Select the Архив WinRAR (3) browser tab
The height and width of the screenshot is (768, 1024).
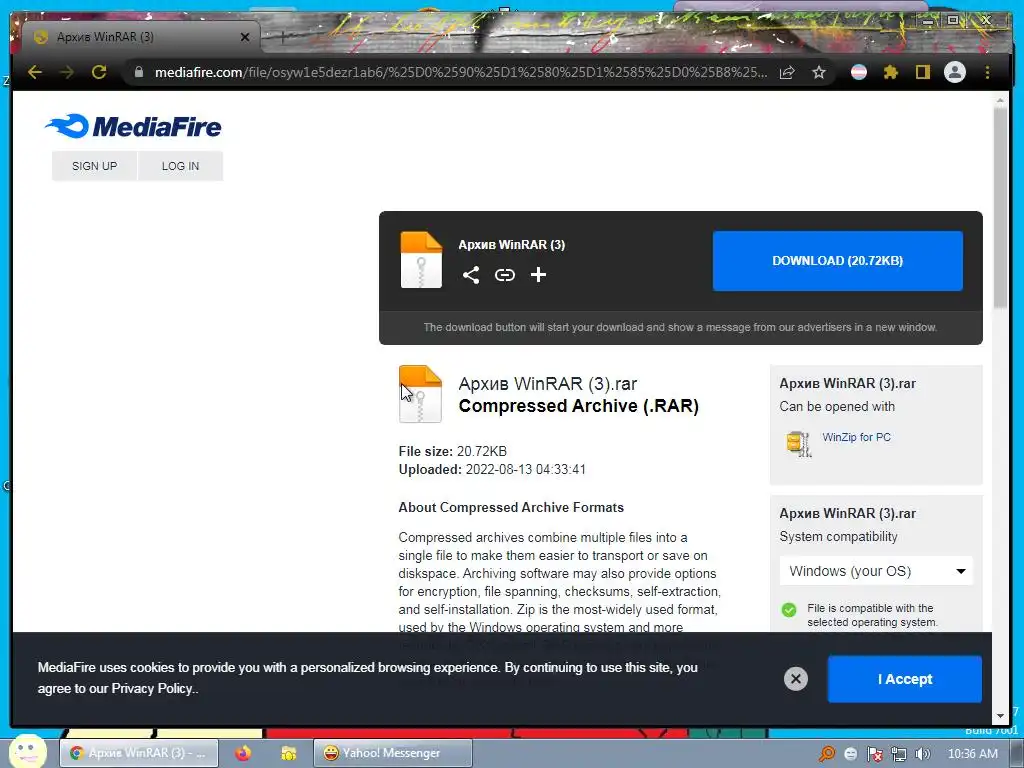140,37
